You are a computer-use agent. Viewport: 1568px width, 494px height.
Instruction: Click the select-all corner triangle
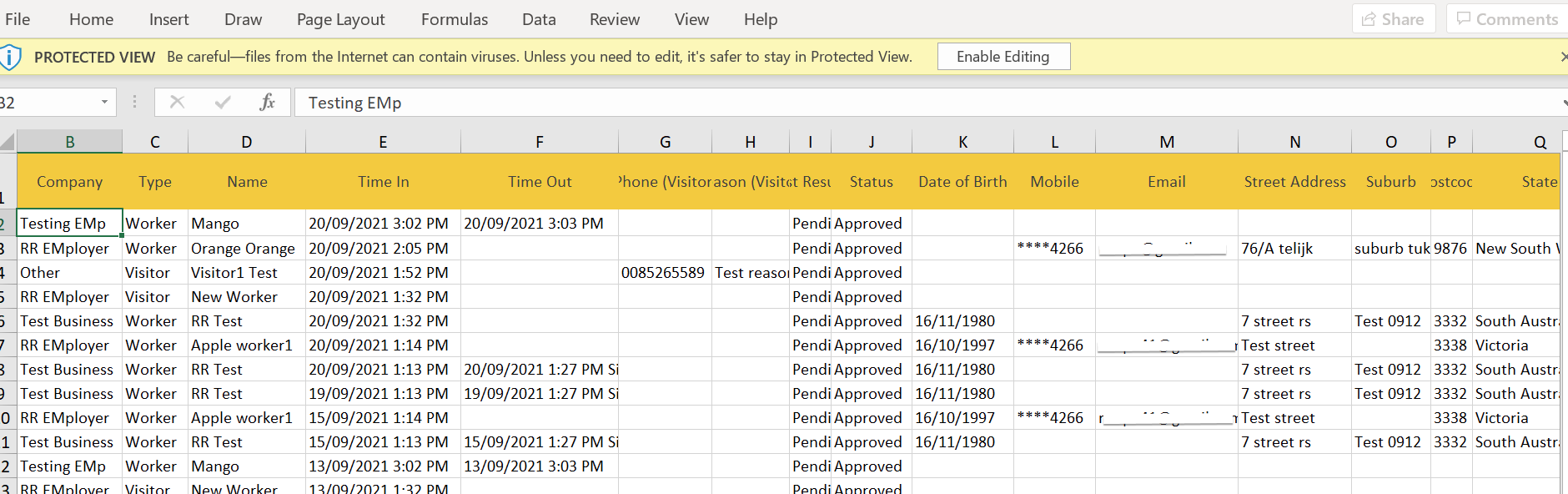[x=8, y=142]
